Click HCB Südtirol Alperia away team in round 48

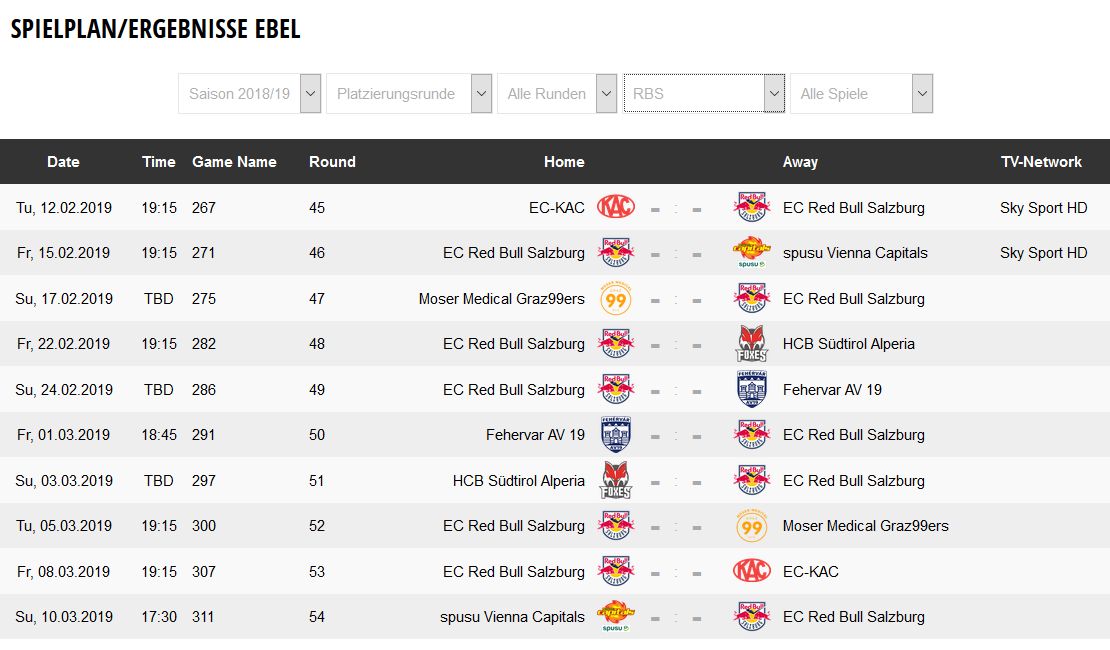(849, 344)
